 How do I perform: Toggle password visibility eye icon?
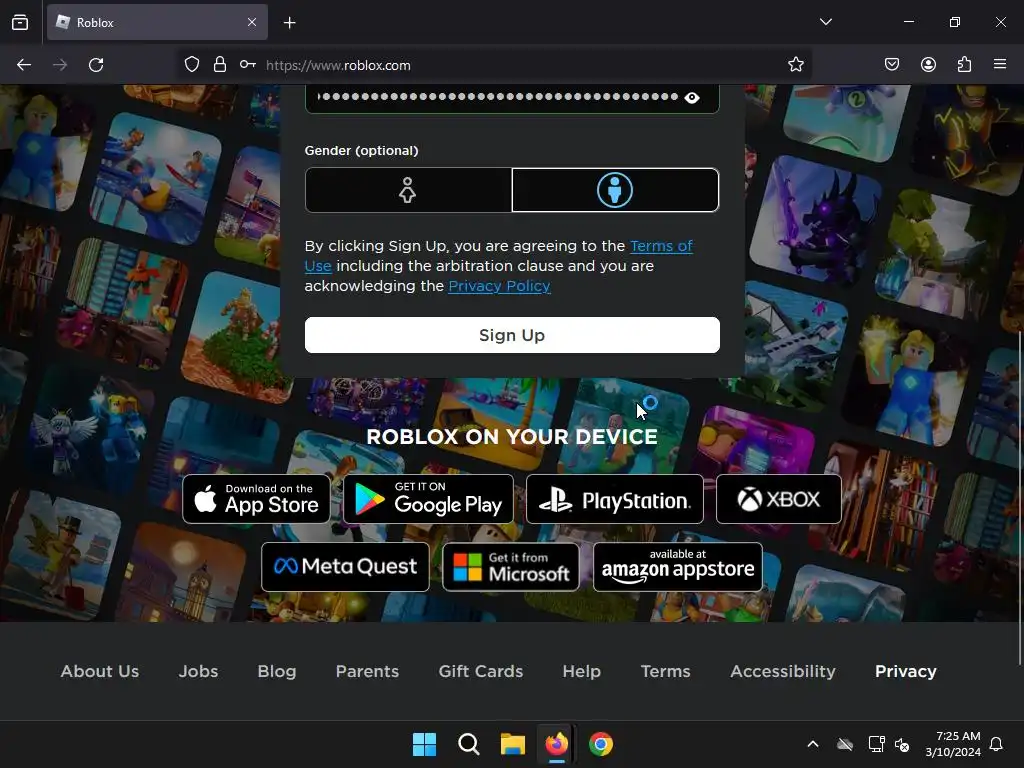(x=692, y=98)
